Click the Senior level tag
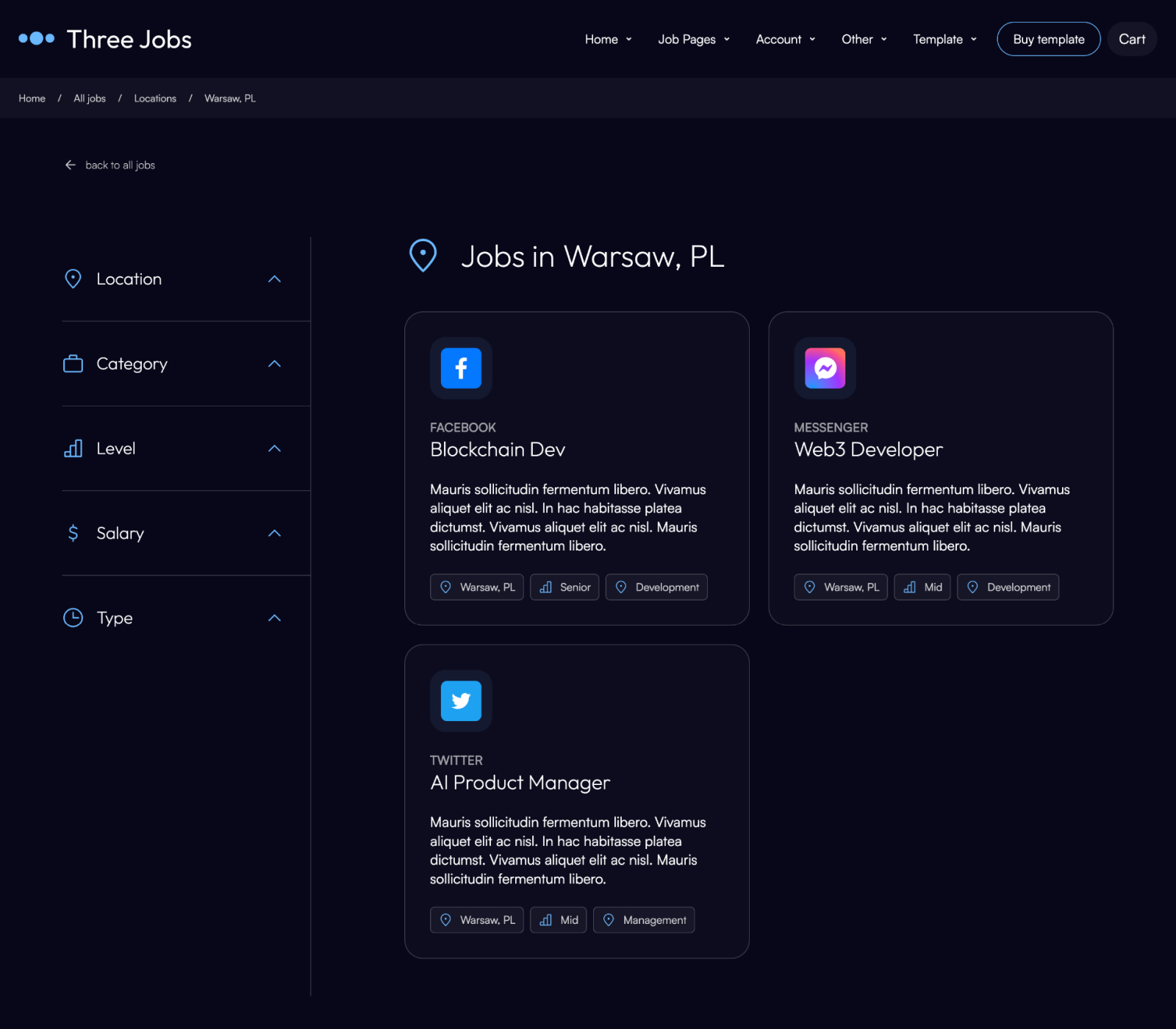The height and width of the screenshot is (1029, 1176). [x=564, y=587]
